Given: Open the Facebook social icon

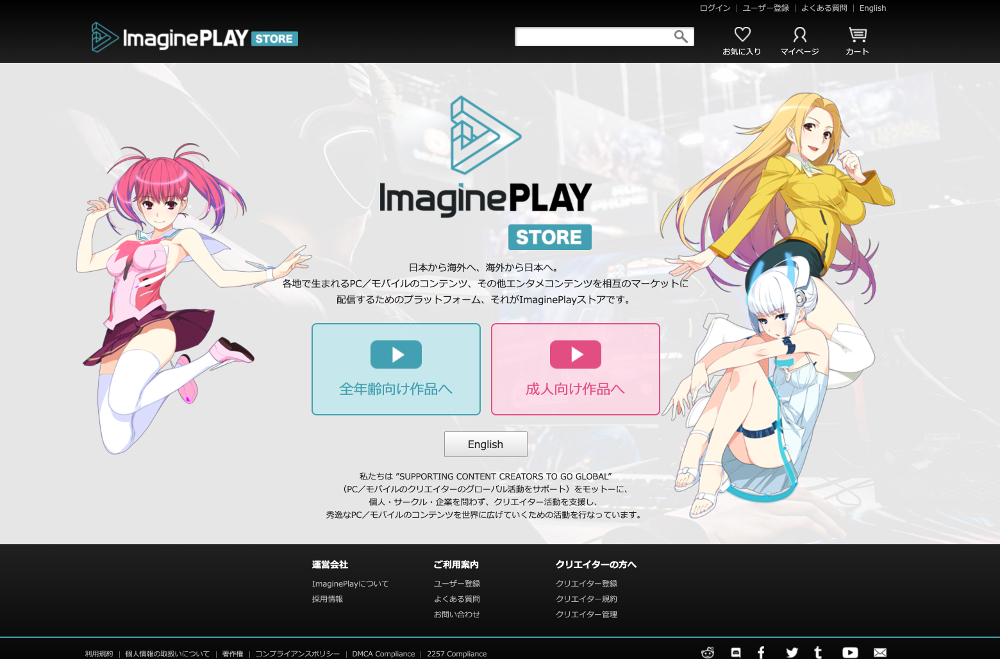Looking at the screenshot, I should pyautogui.click(x=761, y=653).
